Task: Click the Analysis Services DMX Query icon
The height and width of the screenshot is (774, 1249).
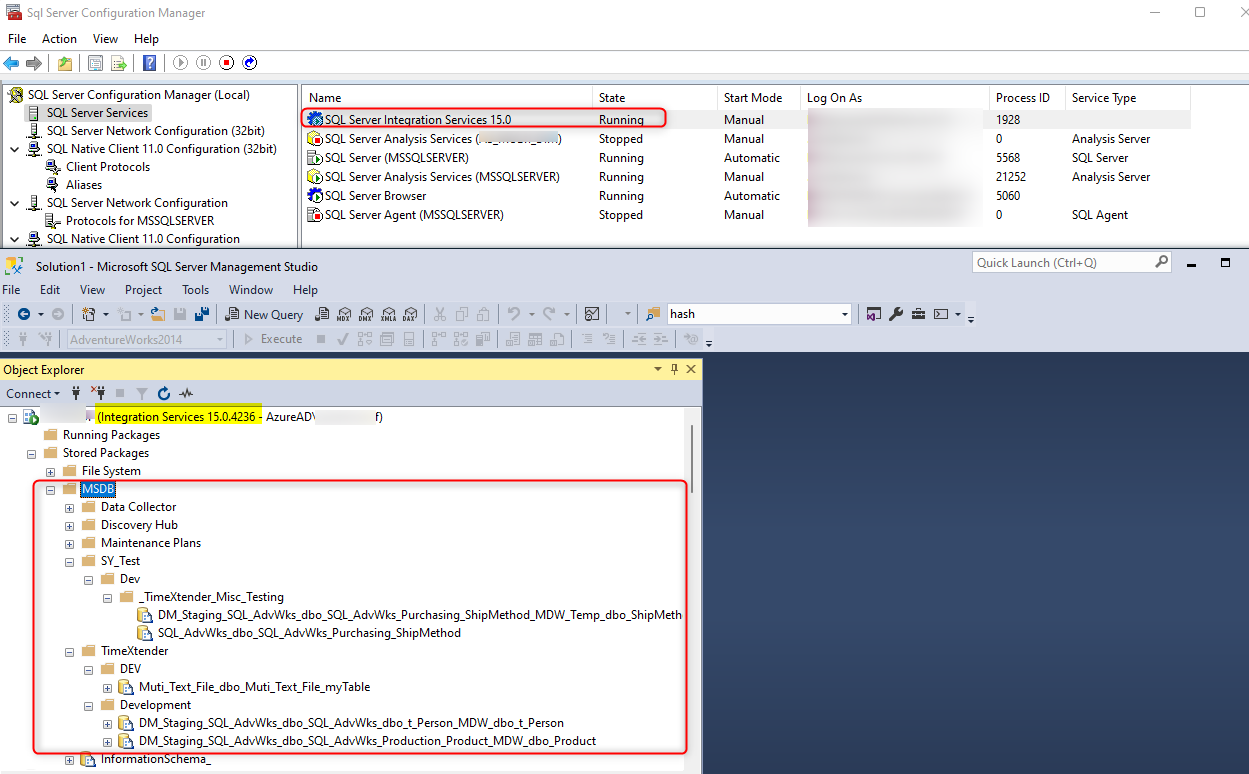Action: pos(367,314)
